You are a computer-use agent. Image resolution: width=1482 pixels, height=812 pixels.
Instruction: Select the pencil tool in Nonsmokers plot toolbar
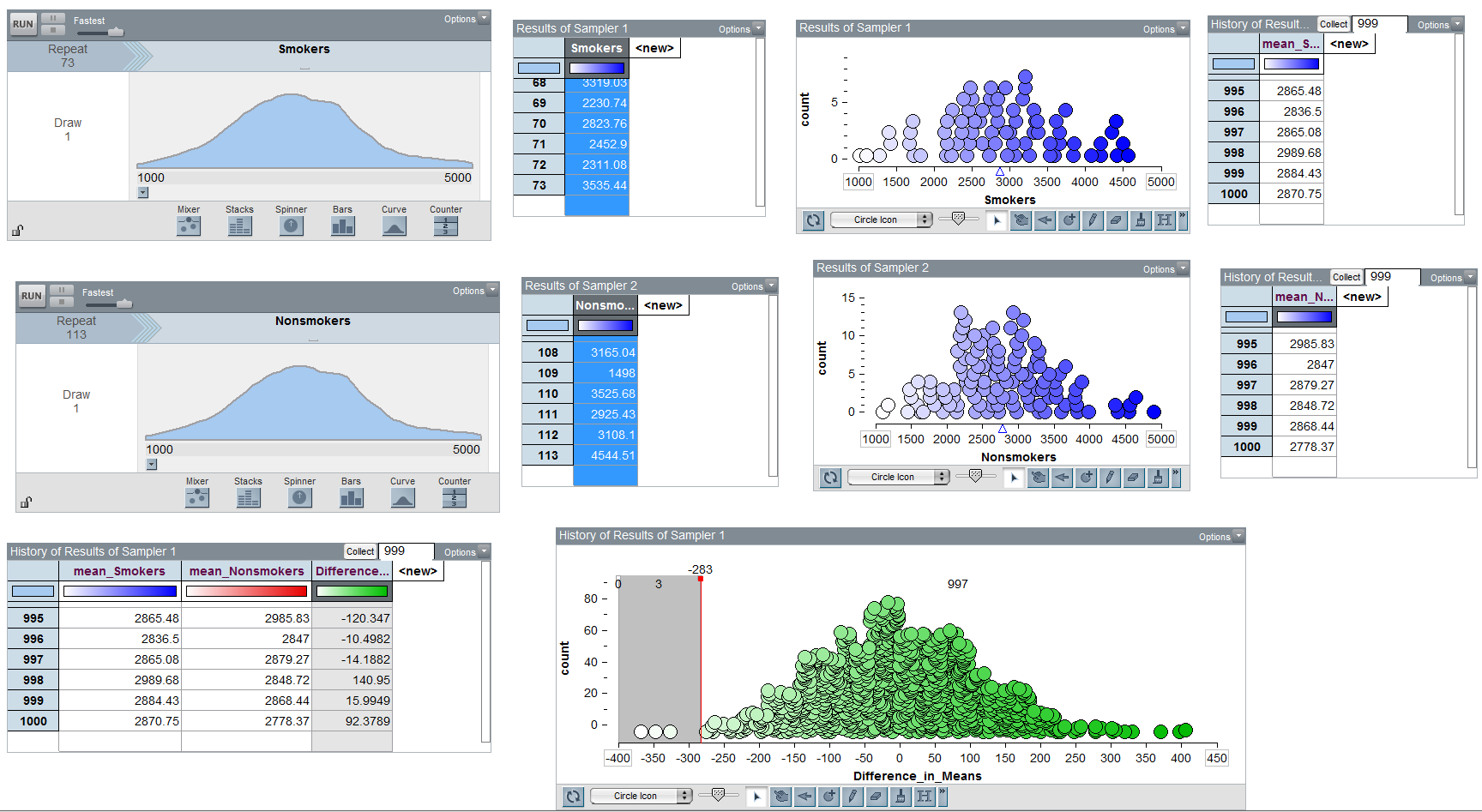[x=1110, y=478]
